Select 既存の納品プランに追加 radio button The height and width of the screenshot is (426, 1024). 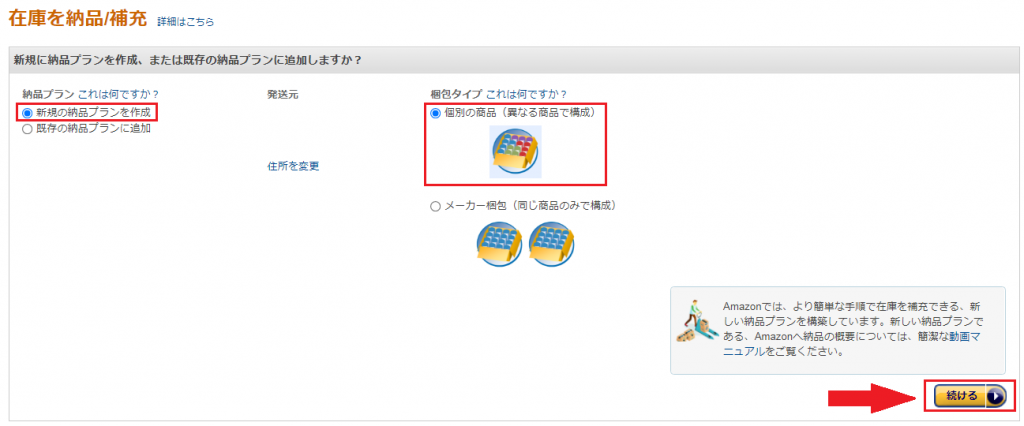27,129
